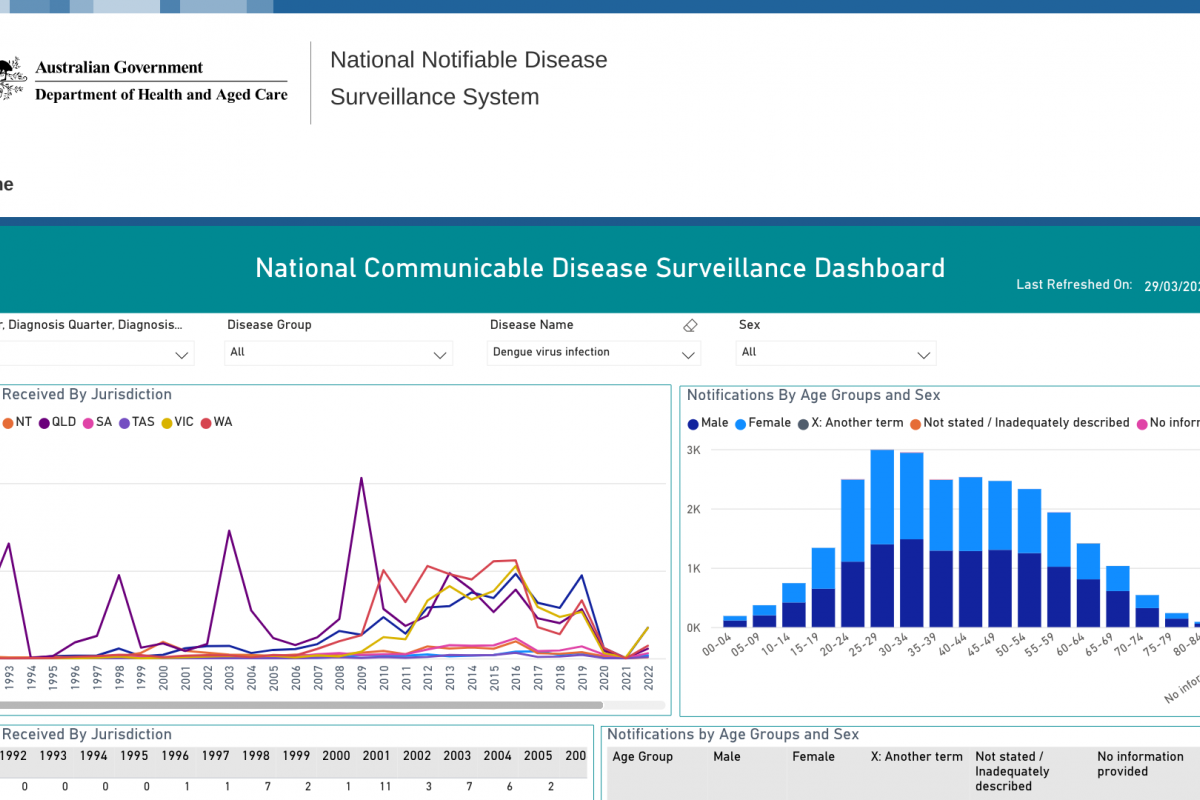This screenshot has width=1200, height=800.
Task: Select the 25-29 age group bar
Action: [x=882, y=540]
